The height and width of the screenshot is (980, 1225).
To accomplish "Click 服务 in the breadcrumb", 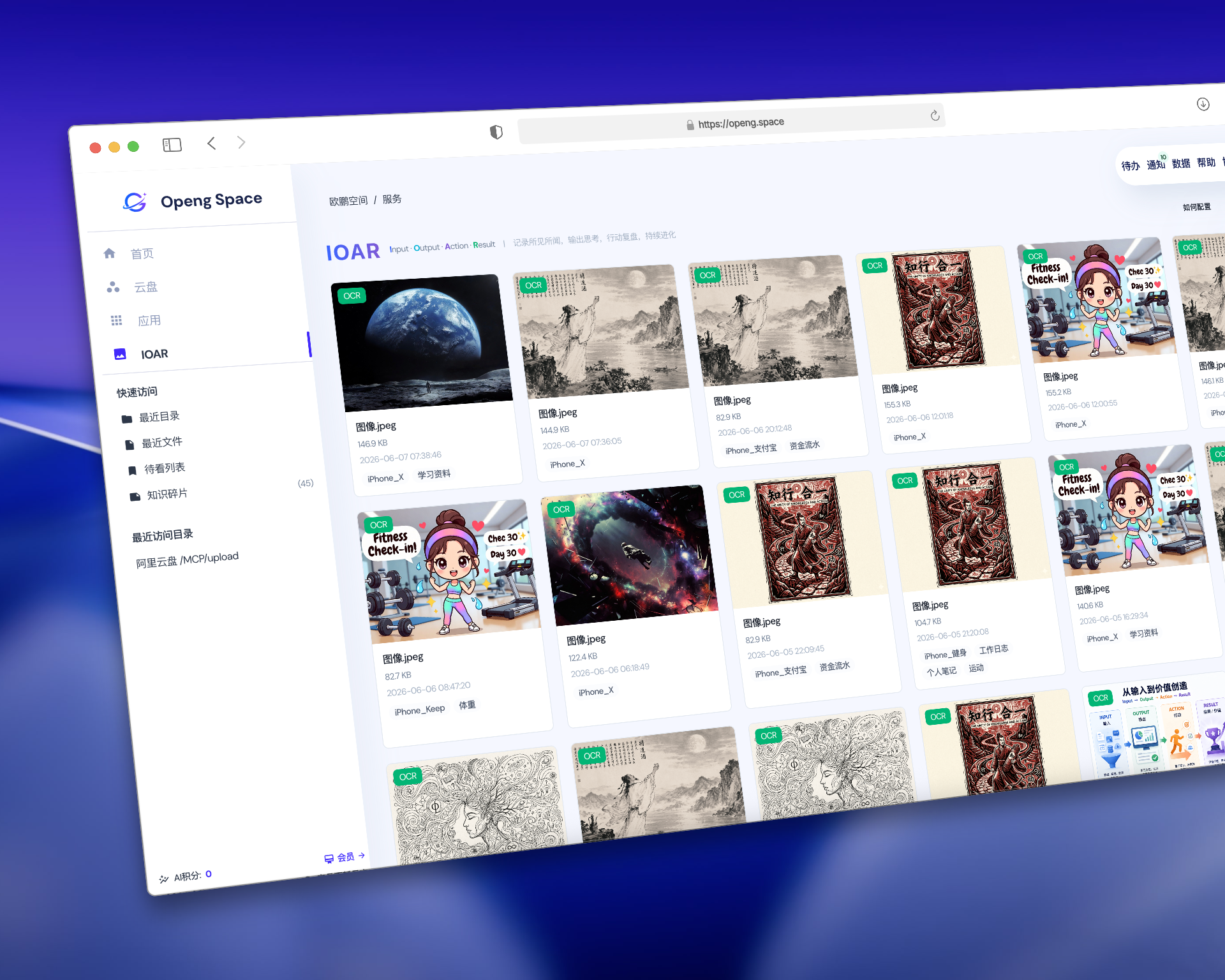I will pos(392,198).
